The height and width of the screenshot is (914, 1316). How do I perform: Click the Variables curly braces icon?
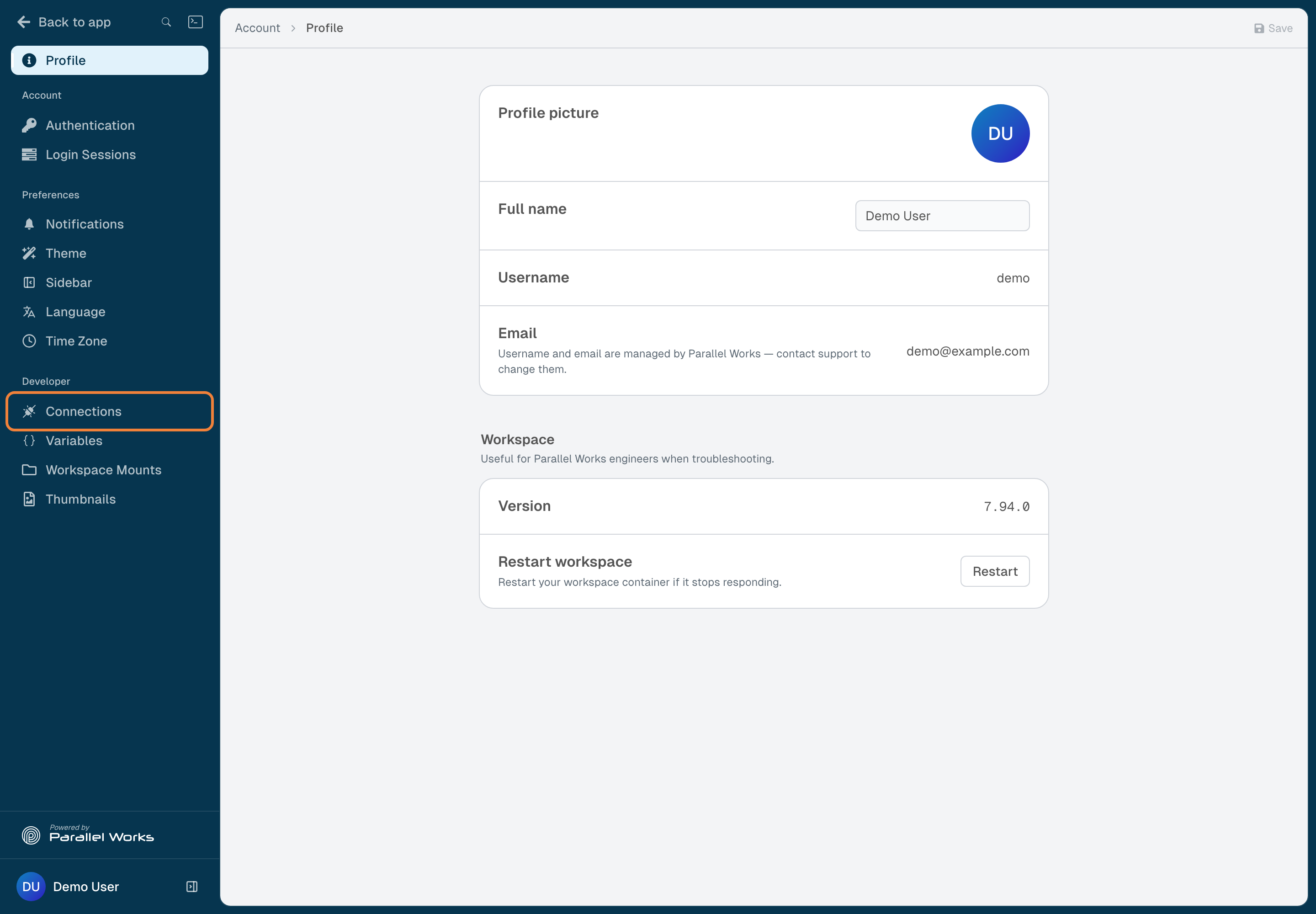pos(29,441)
